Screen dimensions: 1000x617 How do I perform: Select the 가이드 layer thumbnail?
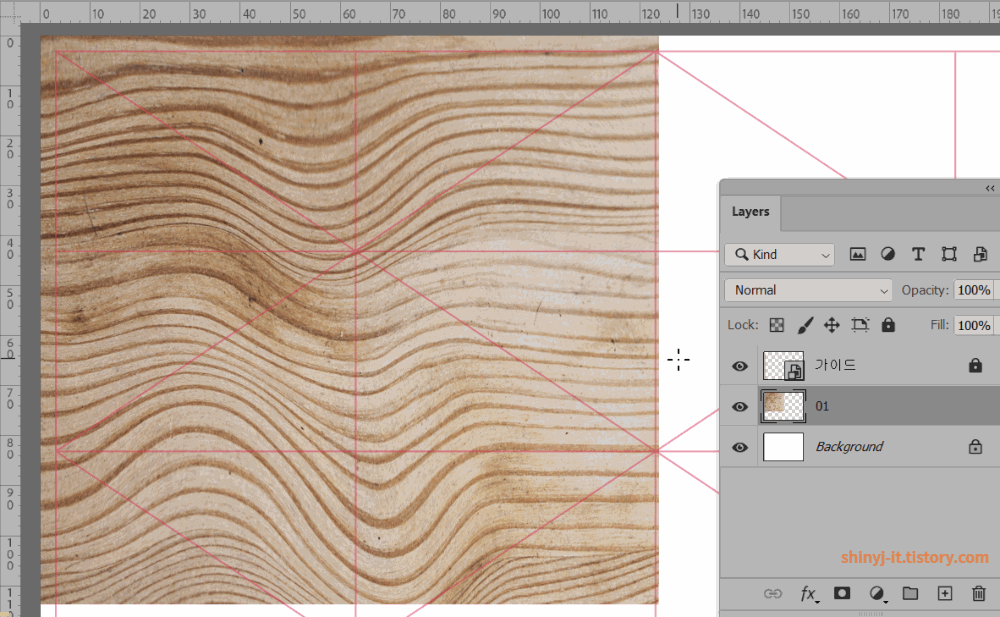(x=783, y=366)
